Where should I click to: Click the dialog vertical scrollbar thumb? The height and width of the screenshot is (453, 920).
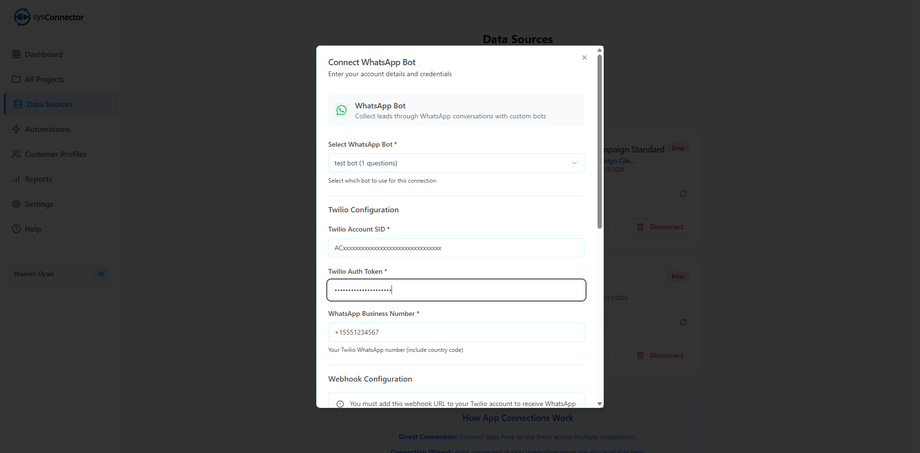pos(600,141)
